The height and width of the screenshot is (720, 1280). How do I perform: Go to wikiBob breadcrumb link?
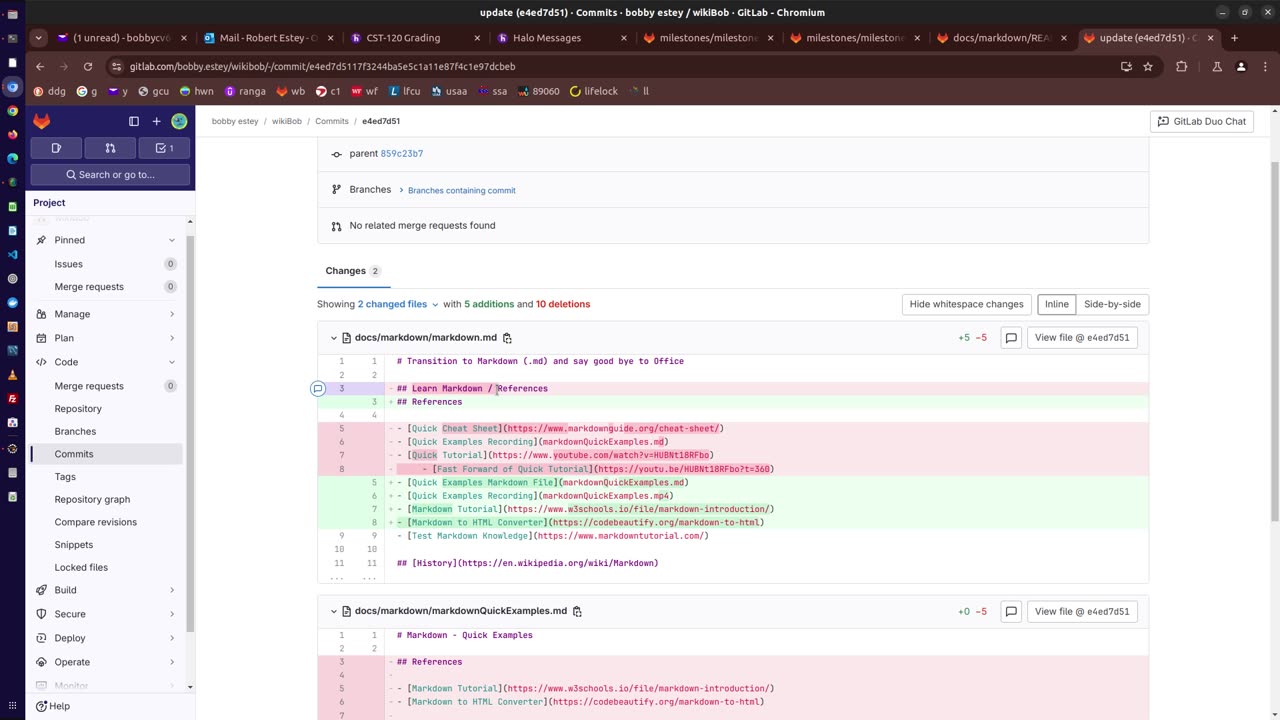tap(287, 121)
